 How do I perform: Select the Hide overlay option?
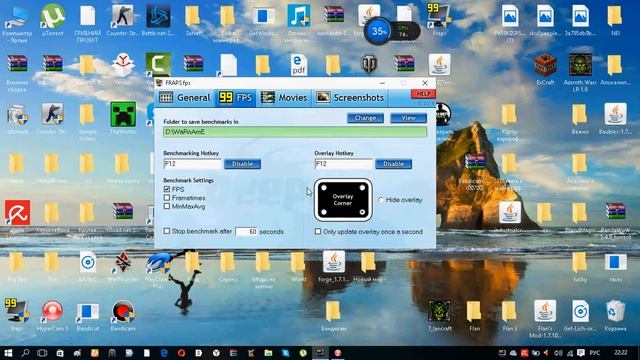point(381,200)
